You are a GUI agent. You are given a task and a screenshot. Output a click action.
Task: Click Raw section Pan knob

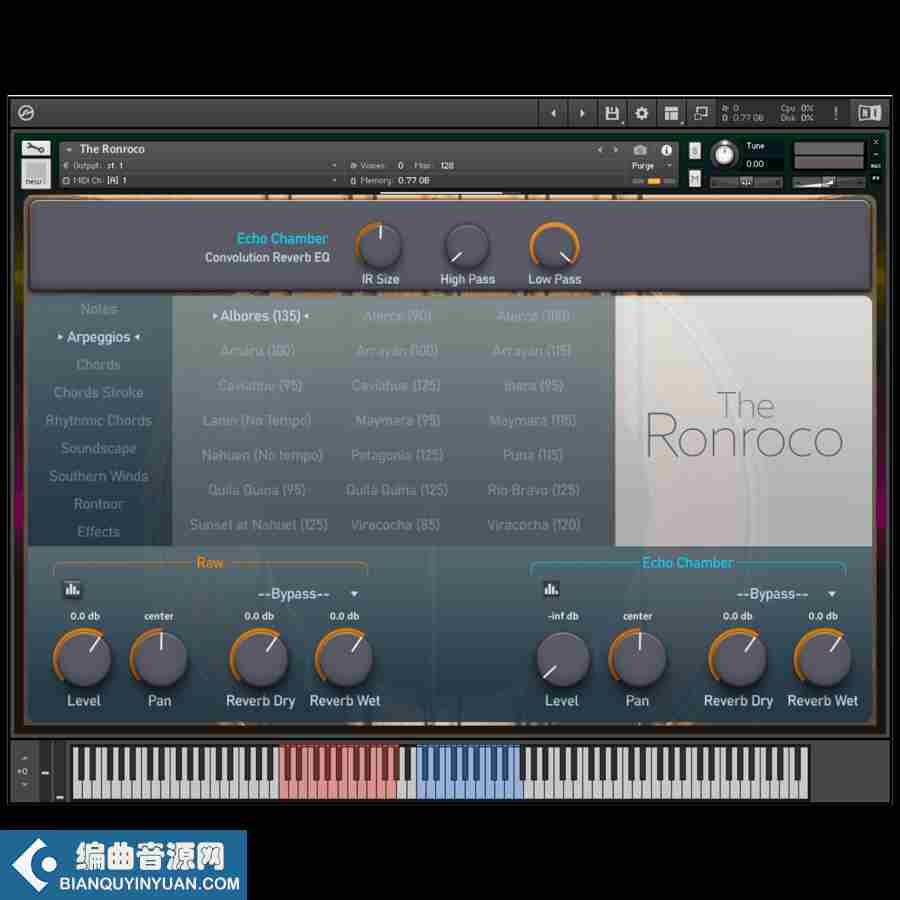click(x=160, y=658)
